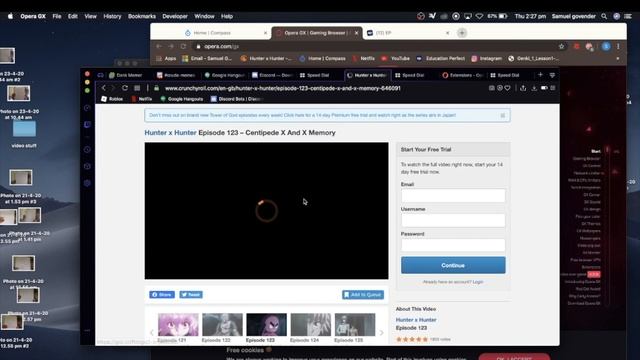Open the Apps shortcut in Chrome bookmarks bar
This screenshot has height=360, width=640.
point(166,58)
